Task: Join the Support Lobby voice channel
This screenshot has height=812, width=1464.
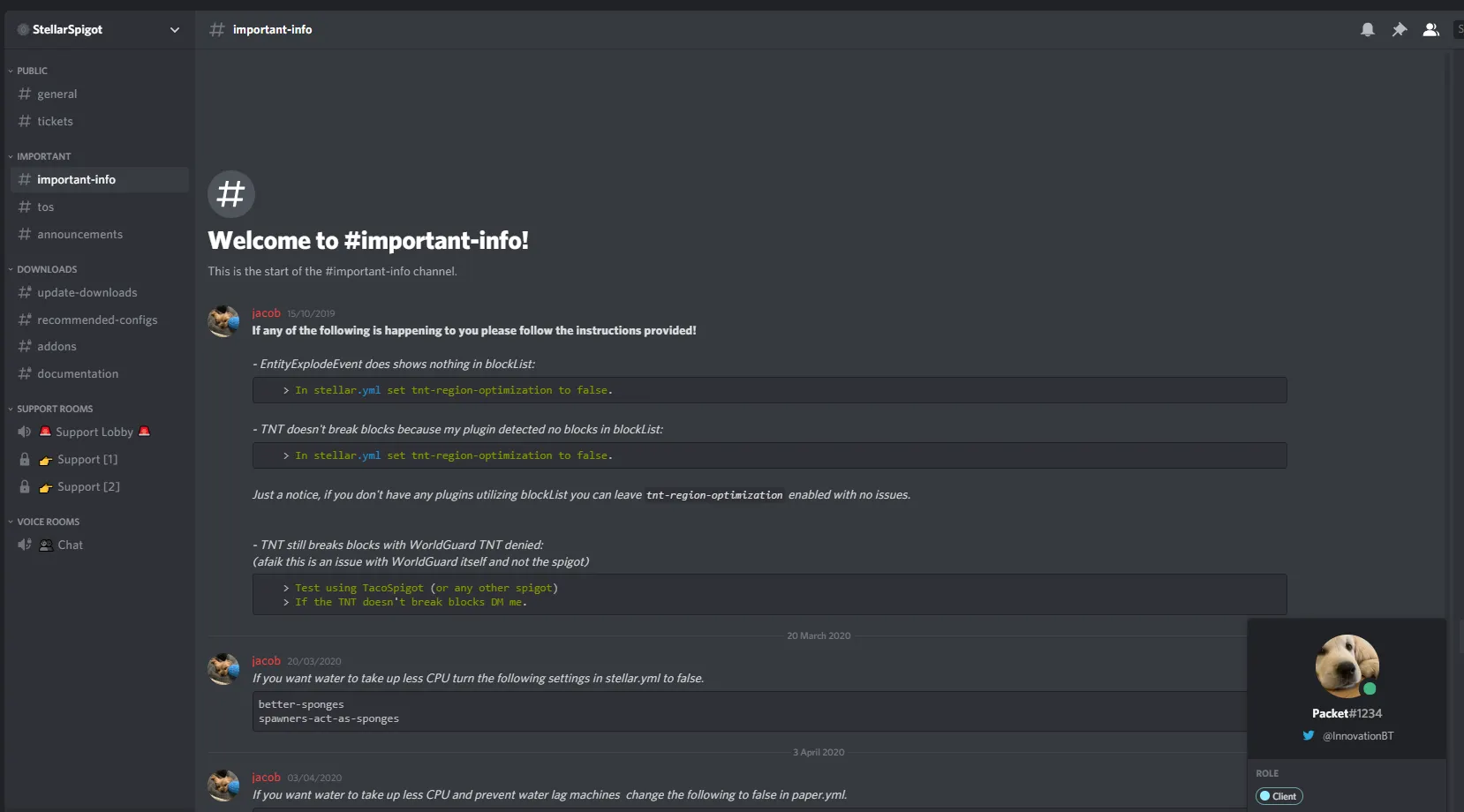Action: tap(94, 432)
